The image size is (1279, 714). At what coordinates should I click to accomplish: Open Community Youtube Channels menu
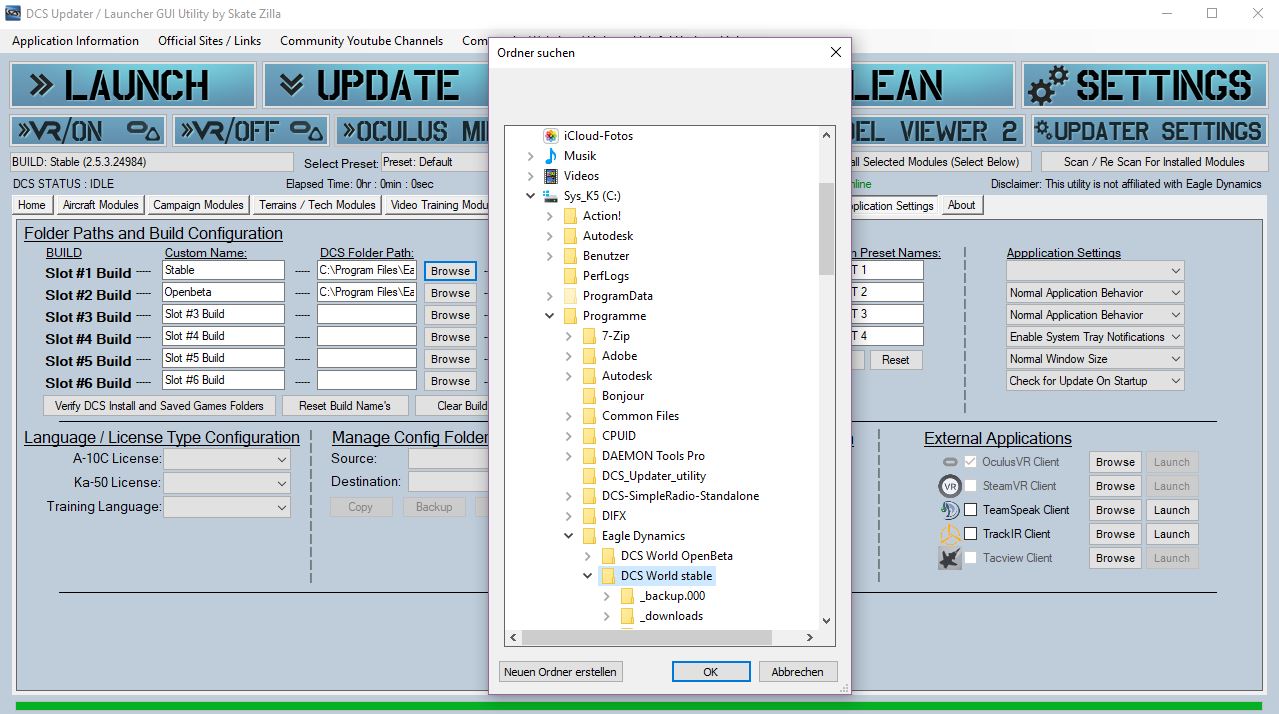(x=361, y=41)
